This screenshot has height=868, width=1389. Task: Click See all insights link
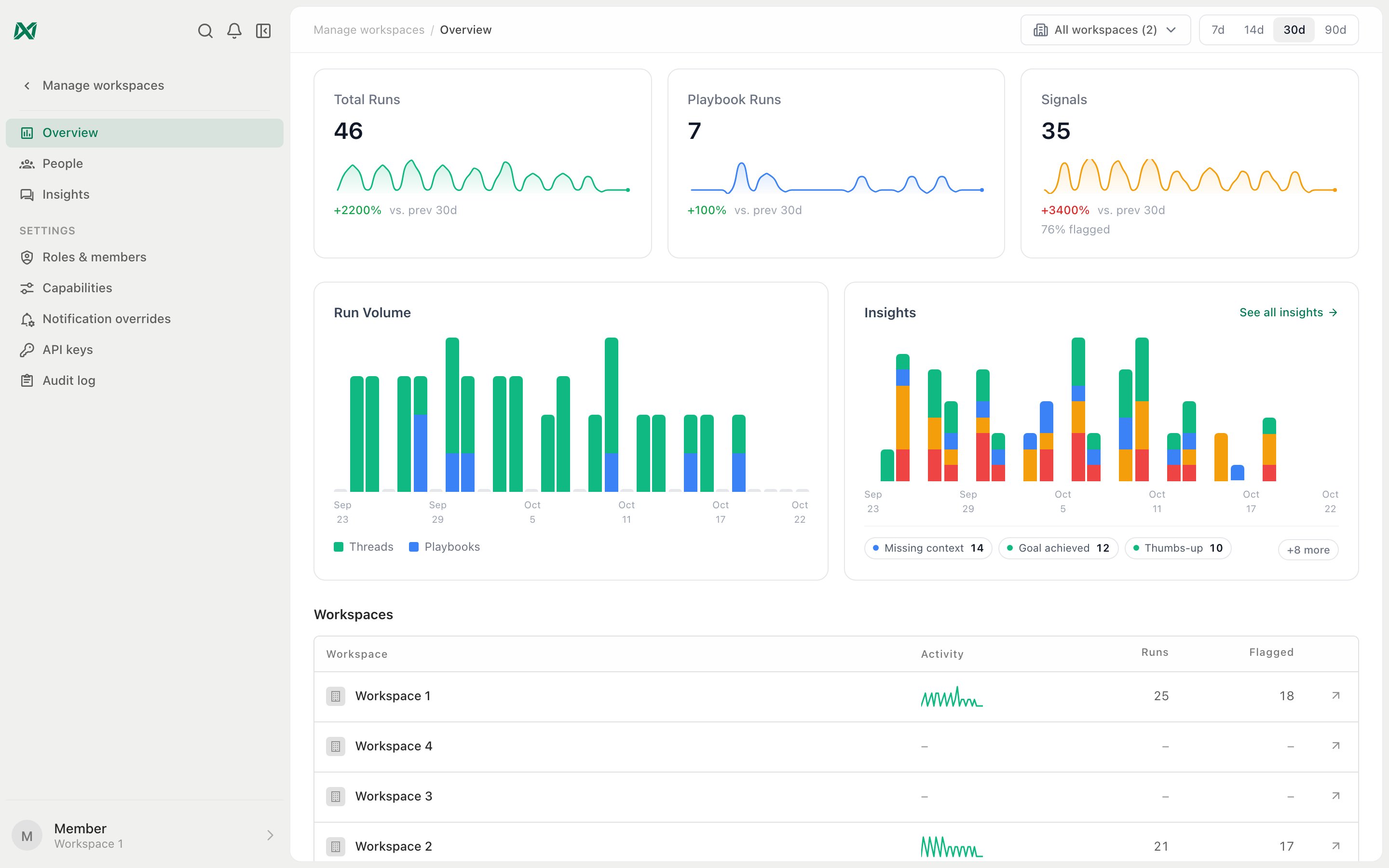click(1289, 313)
